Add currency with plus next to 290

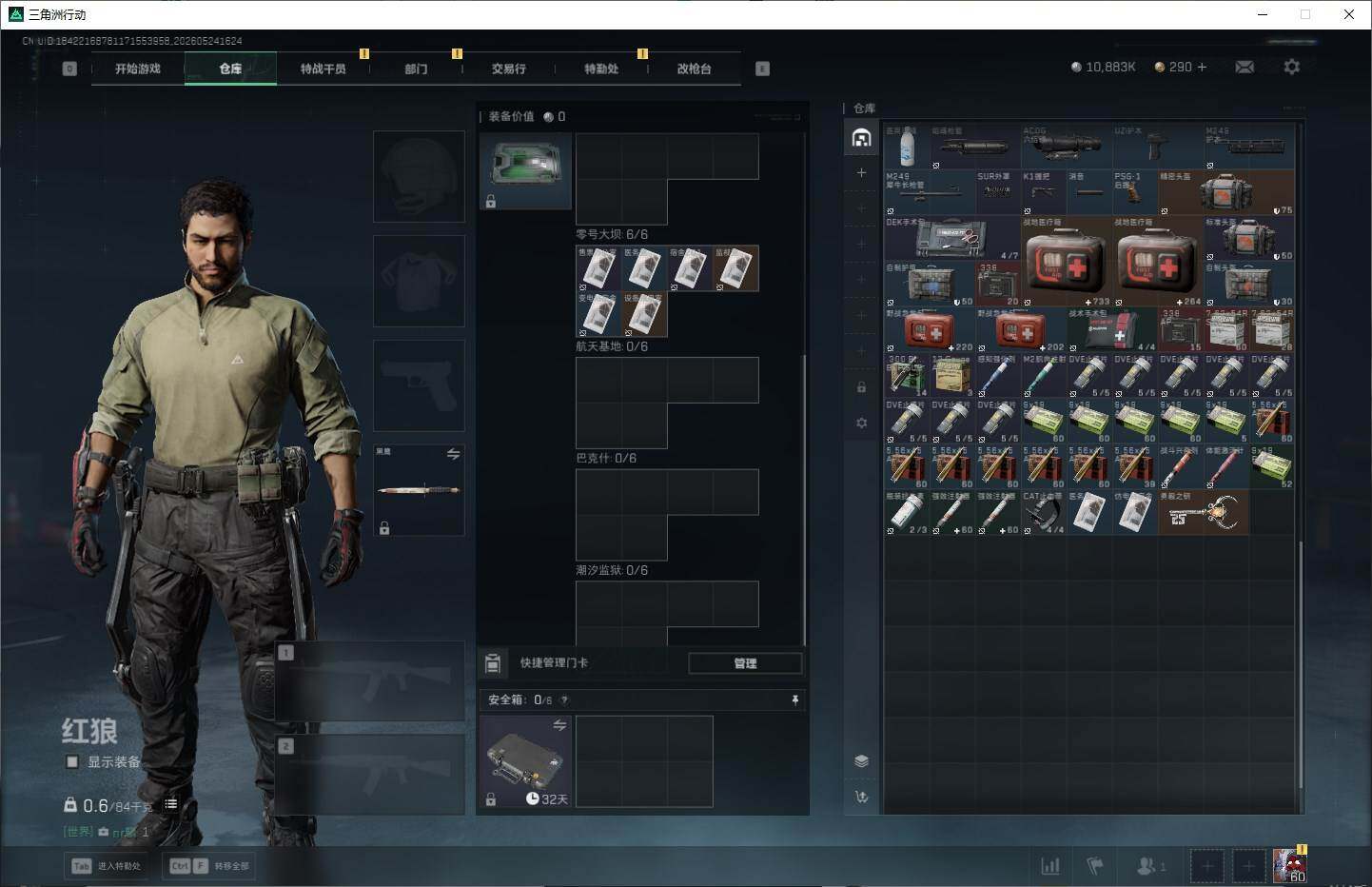(x=1202, y=67)
